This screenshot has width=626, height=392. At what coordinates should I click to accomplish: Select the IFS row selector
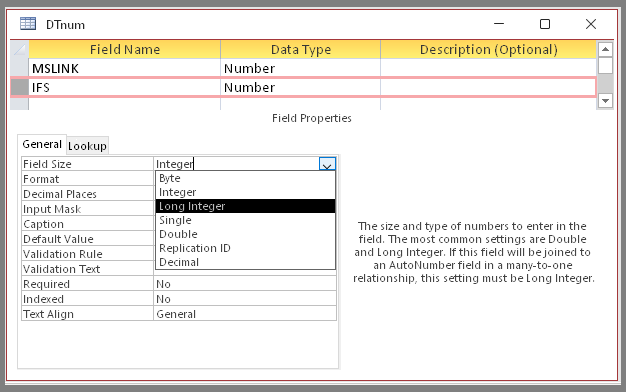[20, 87]
